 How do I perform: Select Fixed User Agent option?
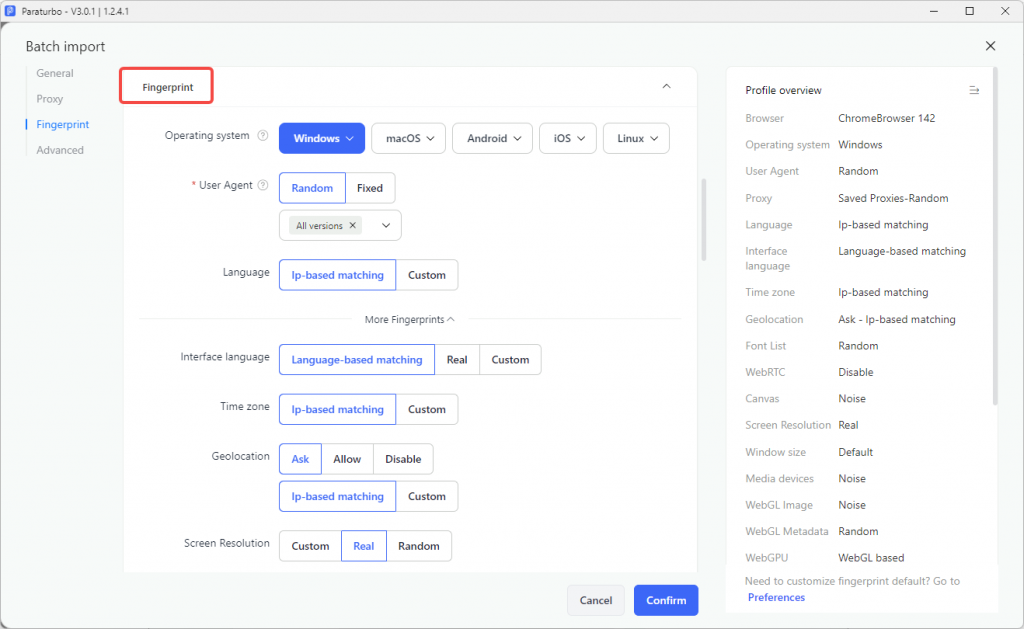[370, 188]
